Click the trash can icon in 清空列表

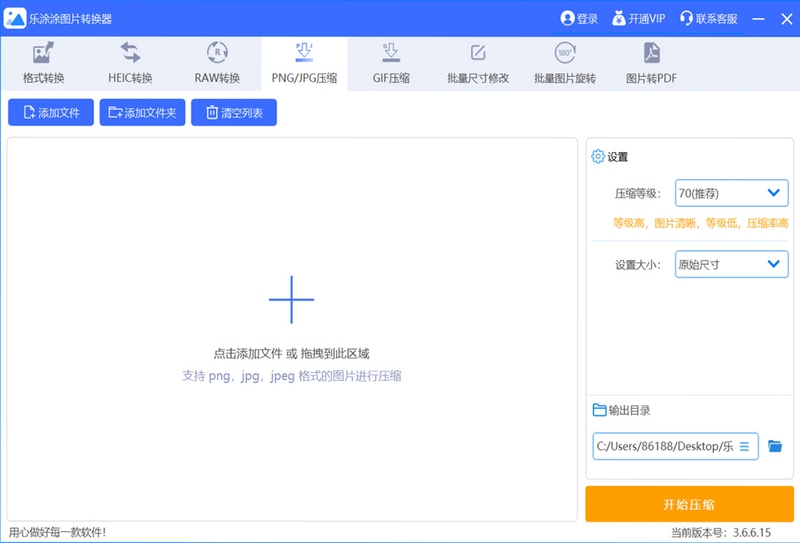coord(212,112)
